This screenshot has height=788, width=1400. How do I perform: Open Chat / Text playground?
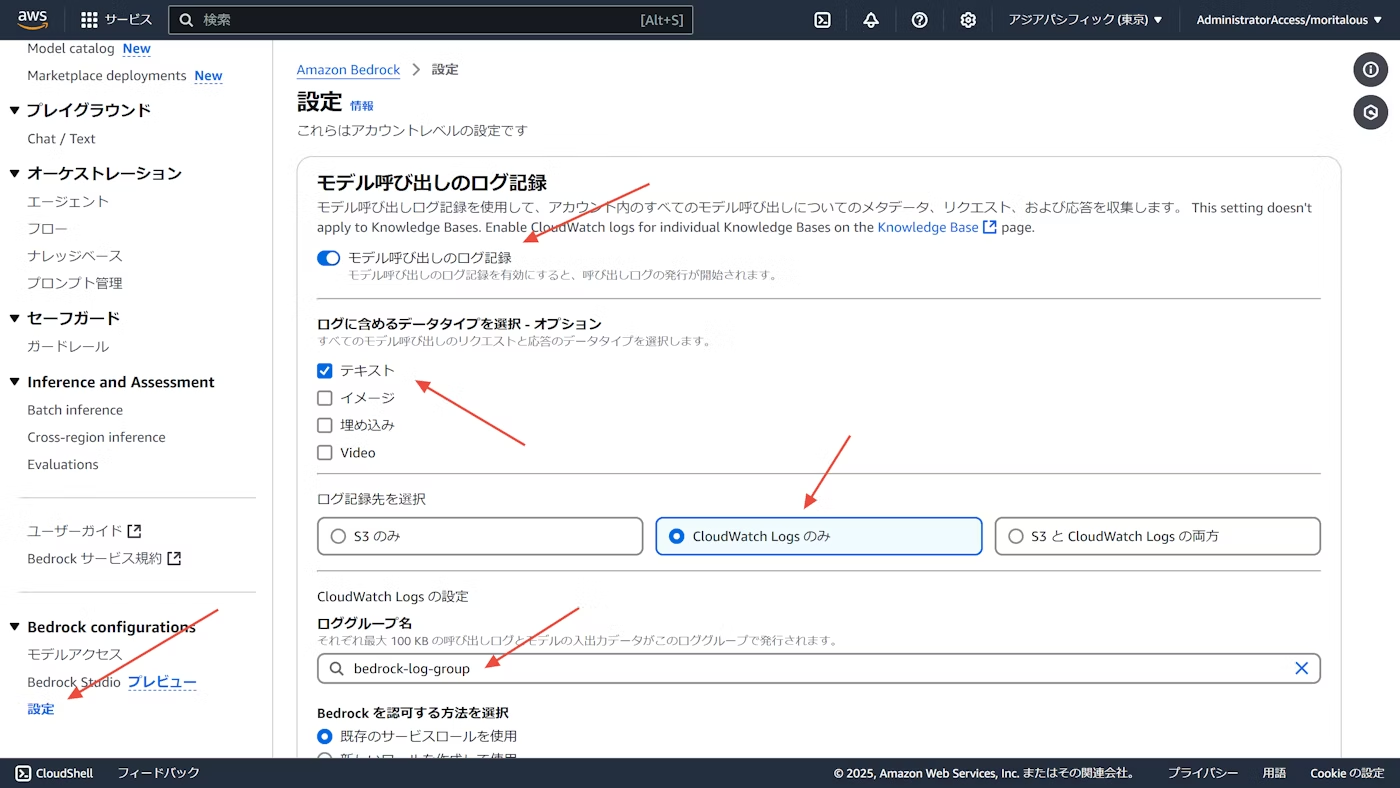[x=61, y=139]
